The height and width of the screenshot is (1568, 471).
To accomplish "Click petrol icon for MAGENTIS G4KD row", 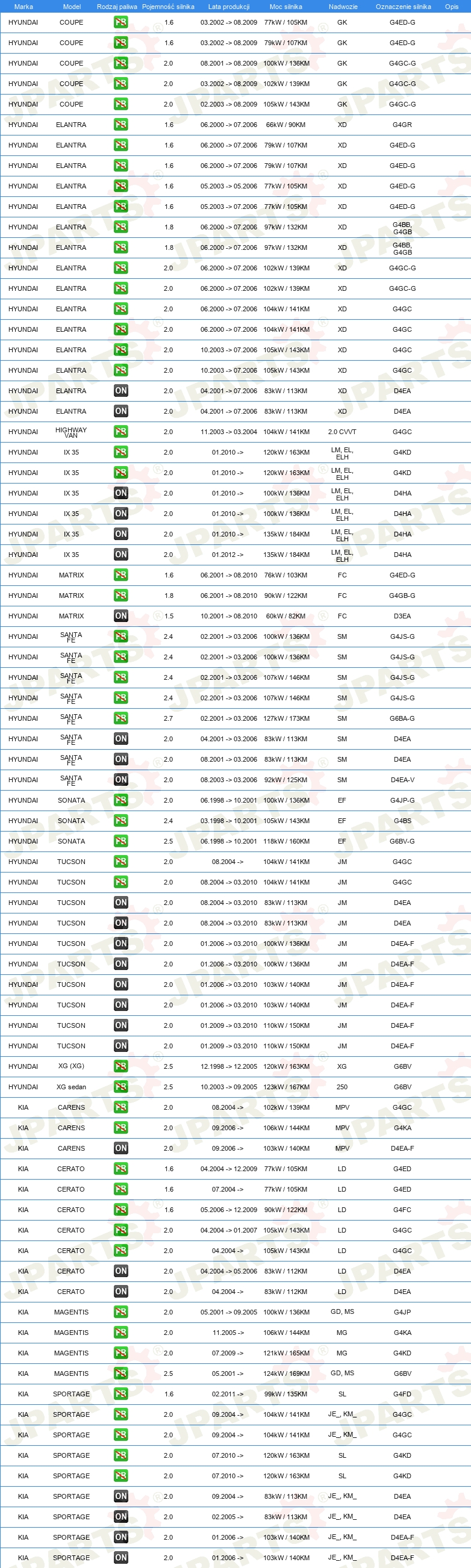I will pyautogui.click(x=120, y=1353).
